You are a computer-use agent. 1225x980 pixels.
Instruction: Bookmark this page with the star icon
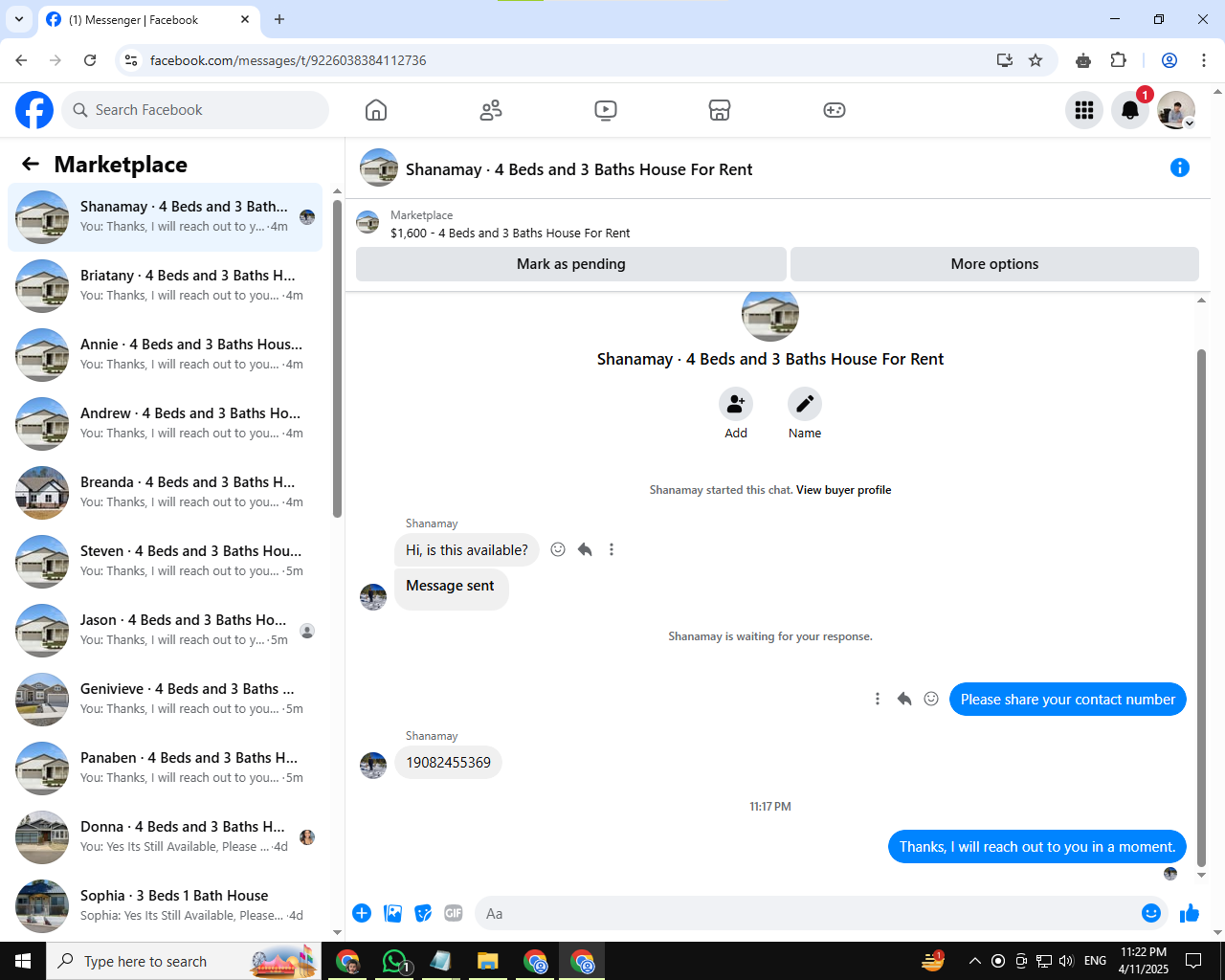click(x=1036, y=60)
